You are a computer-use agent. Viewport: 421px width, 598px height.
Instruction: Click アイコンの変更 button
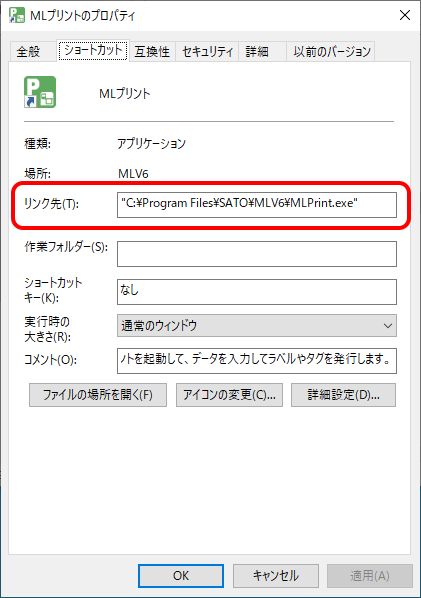click(x=229, y=395)
